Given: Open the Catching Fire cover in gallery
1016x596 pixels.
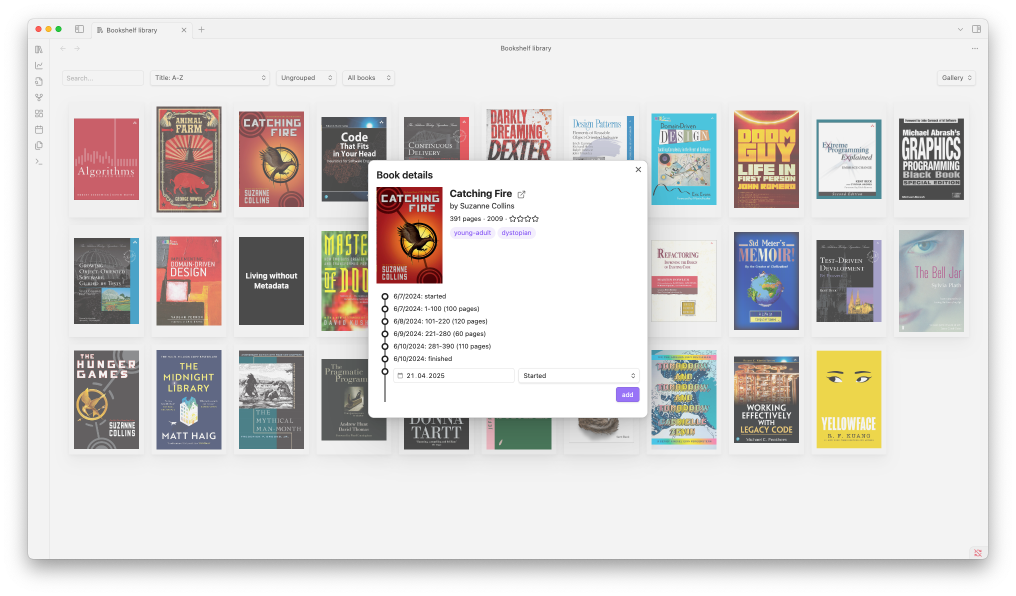Looking at the screenshot, I should tap(271, 159).
